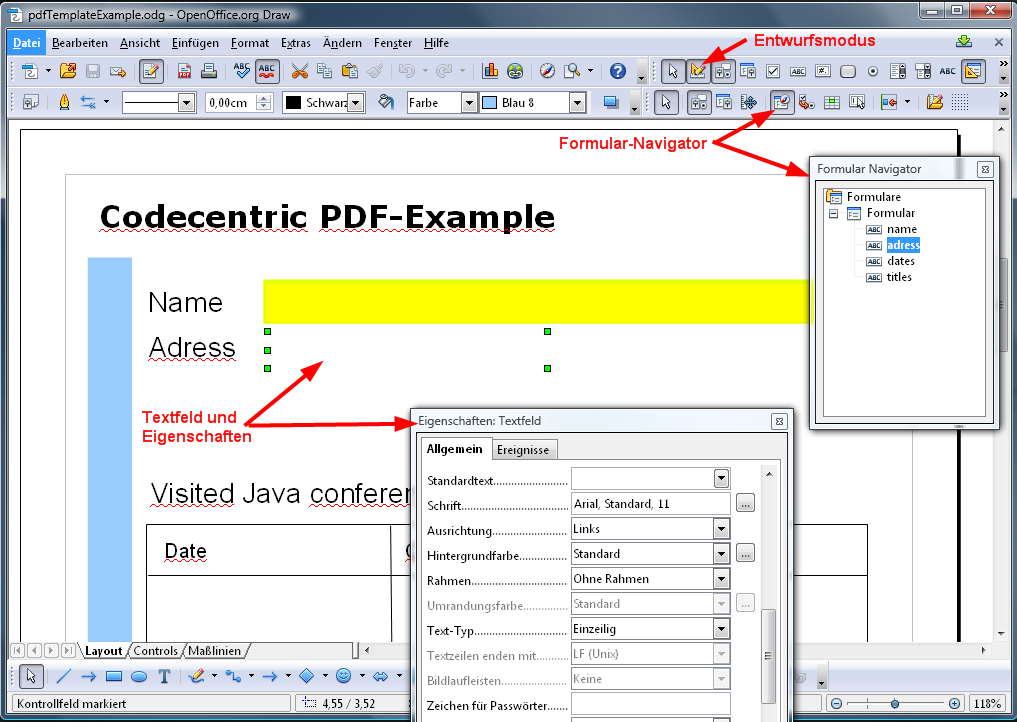The width and height of the screenshot is (1017, 722).
Task: Collapse the Formular node in Formular Navigator
Action: pyautogui.click(x=834, y=213)
